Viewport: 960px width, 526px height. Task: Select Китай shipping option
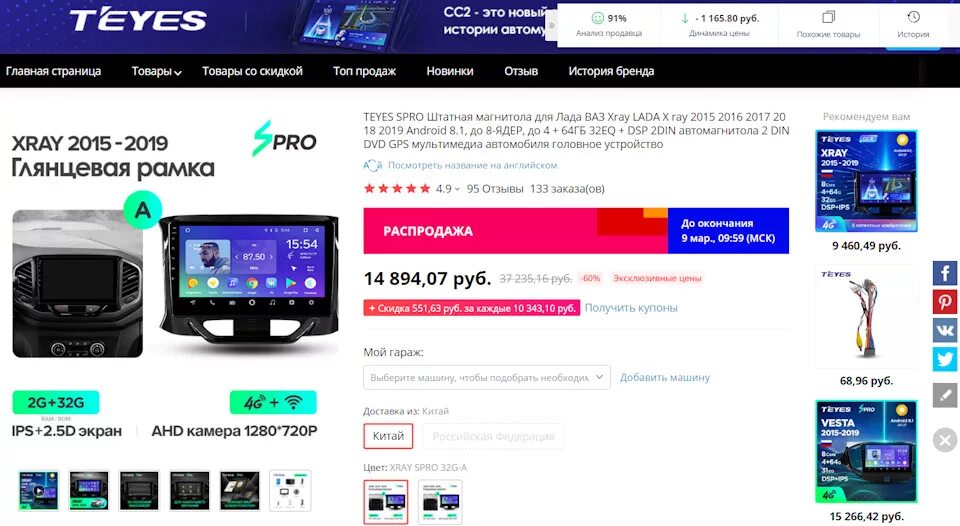(x=388, y=436)
